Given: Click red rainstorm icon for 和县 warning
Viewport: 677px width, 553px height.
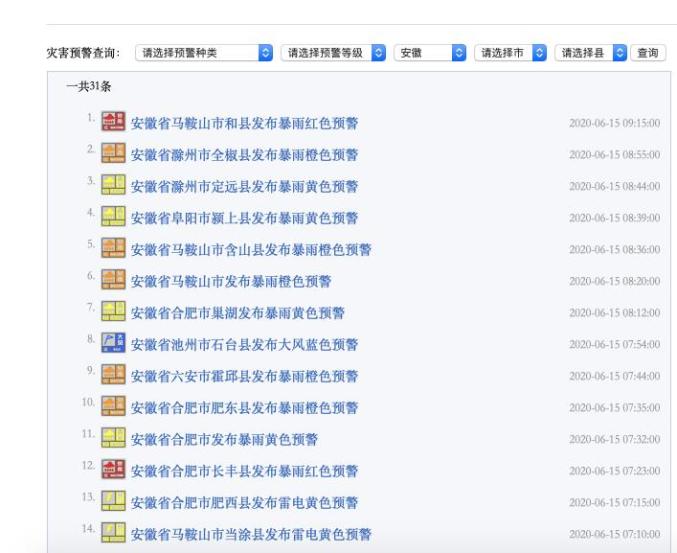Looking at the screenshot, I should coord(113,121).
